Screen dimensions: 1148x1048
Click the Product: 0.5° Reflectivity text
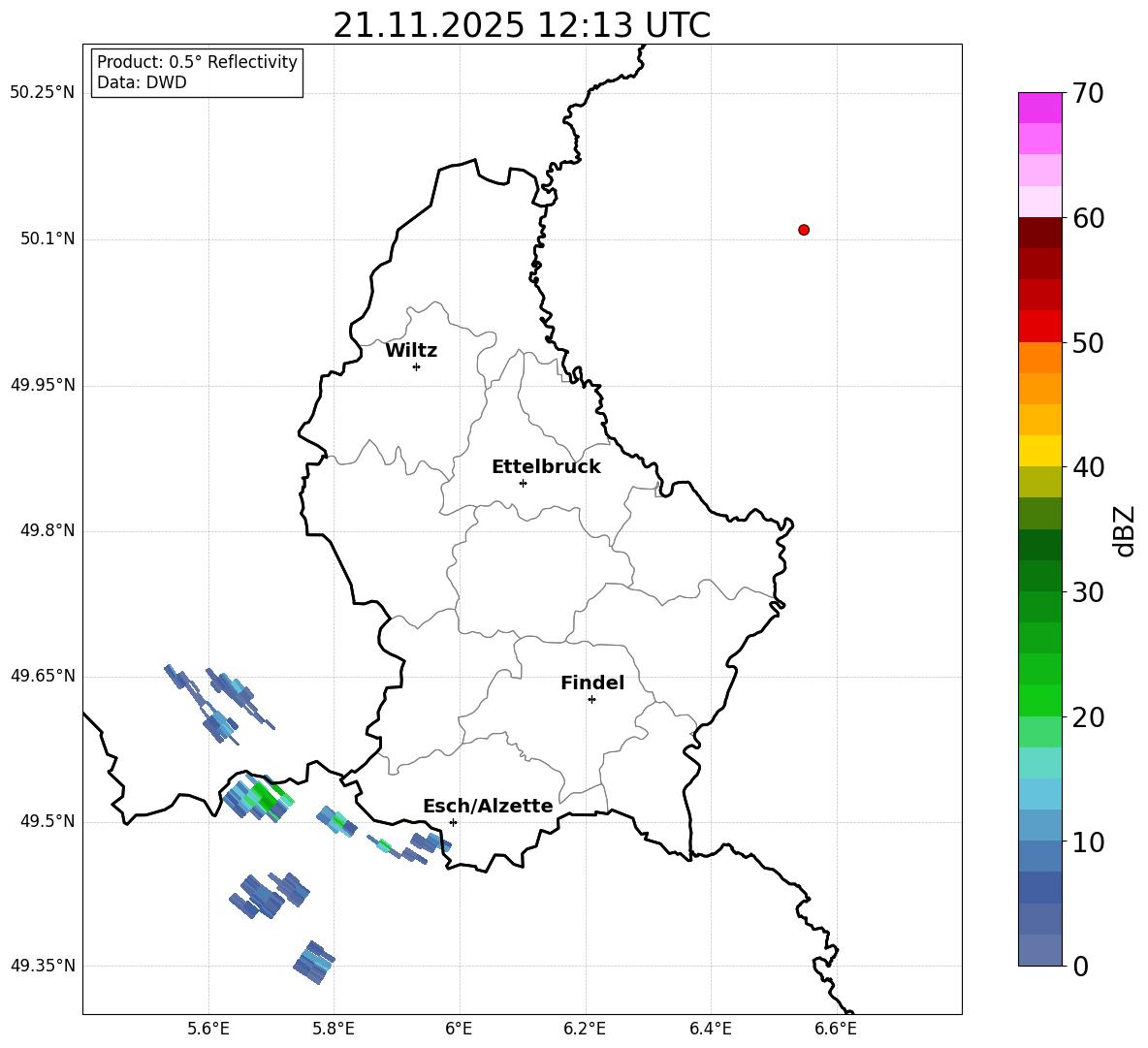pyautogui.click(x=197, y=62)
